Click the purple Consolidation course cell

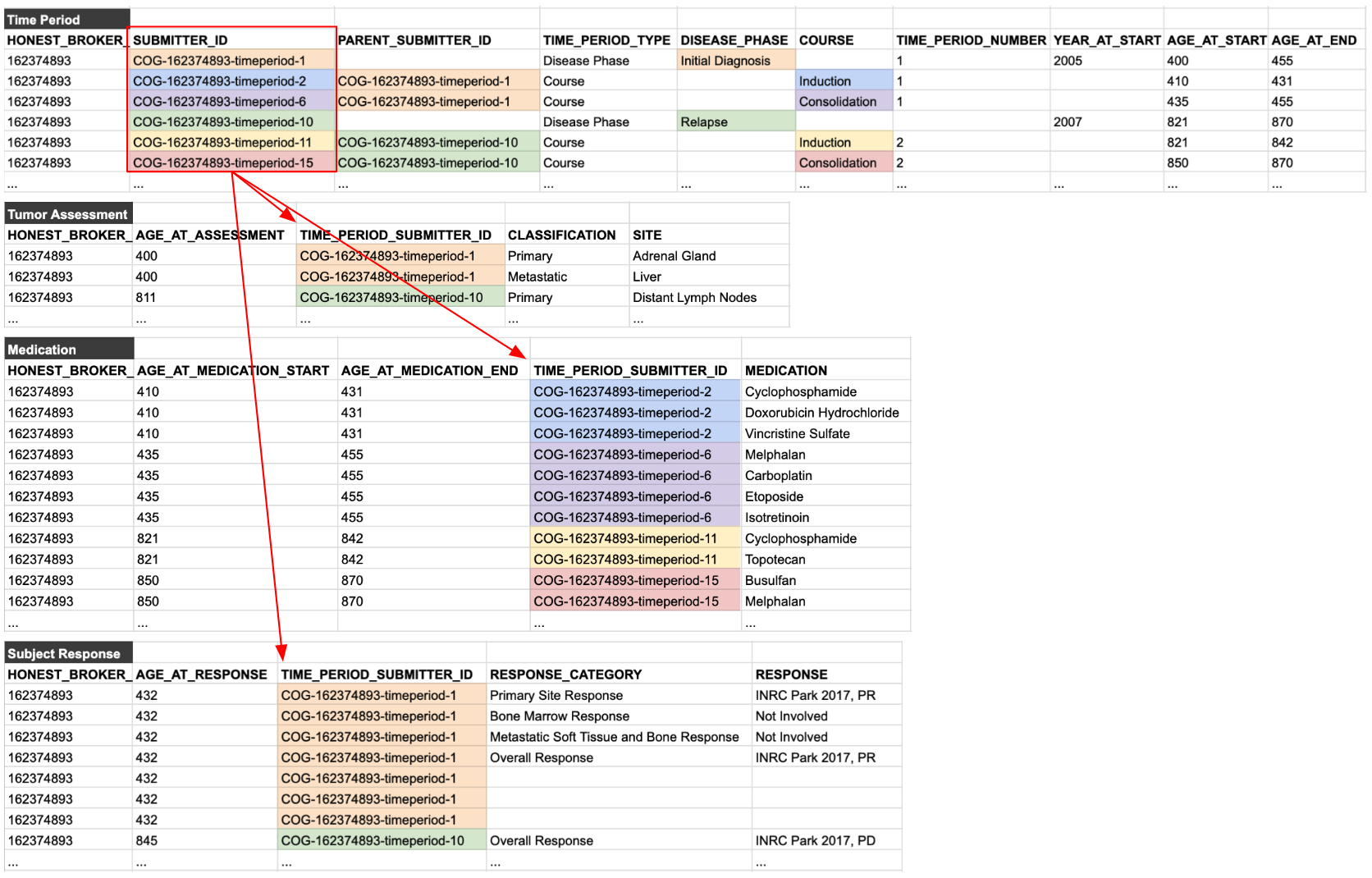pyautogui.click(x=844, y=102)
